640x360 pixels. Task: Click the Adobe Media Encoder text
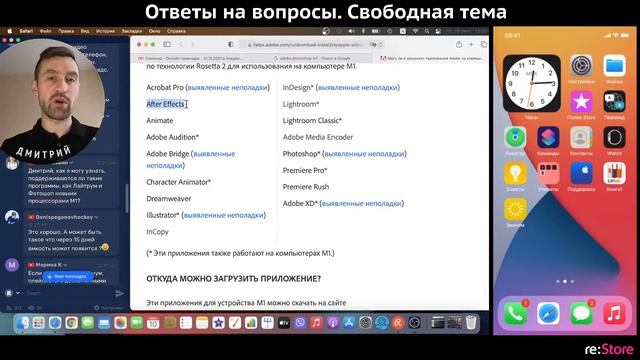coord(318,137)
